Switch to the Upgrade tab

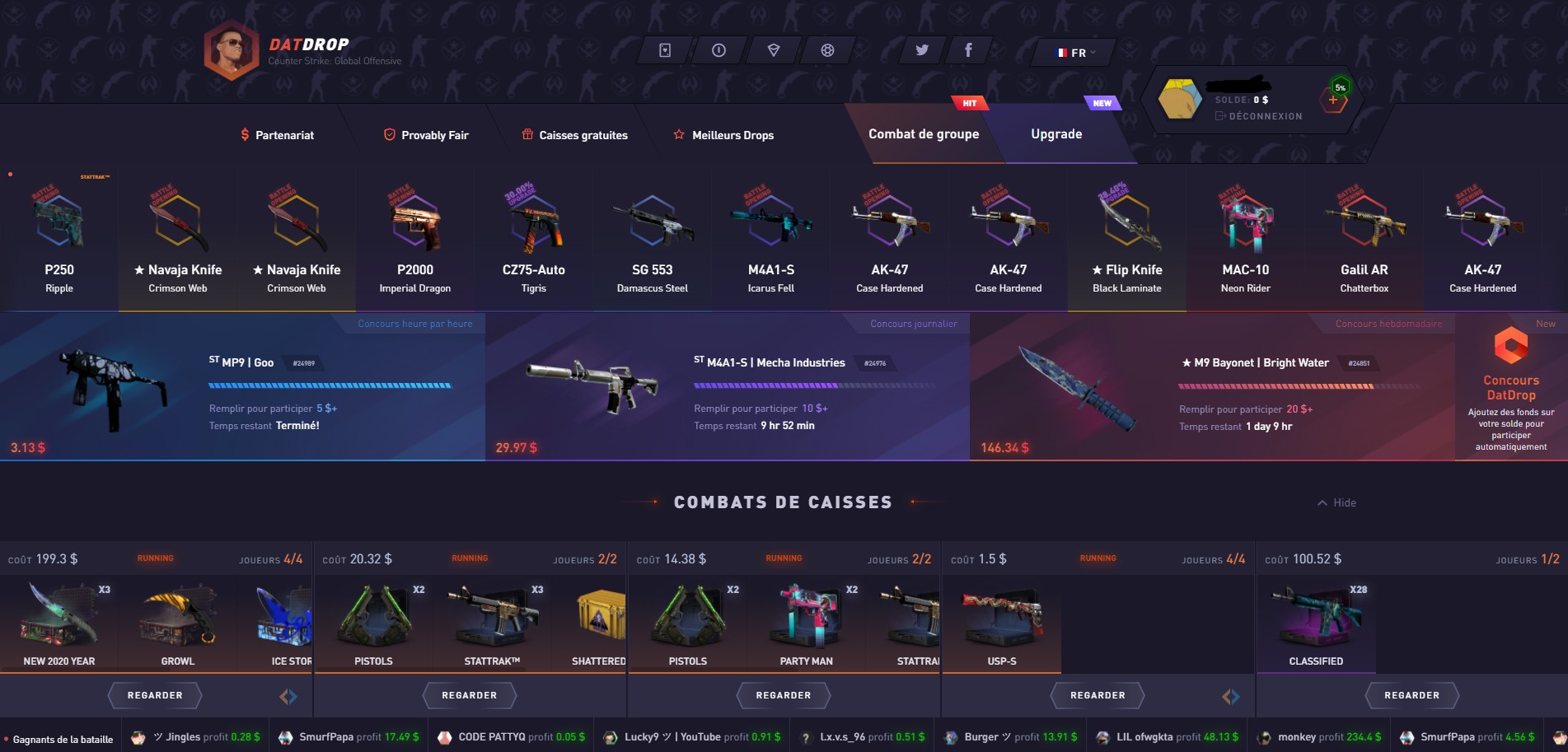click(1056, 134)
